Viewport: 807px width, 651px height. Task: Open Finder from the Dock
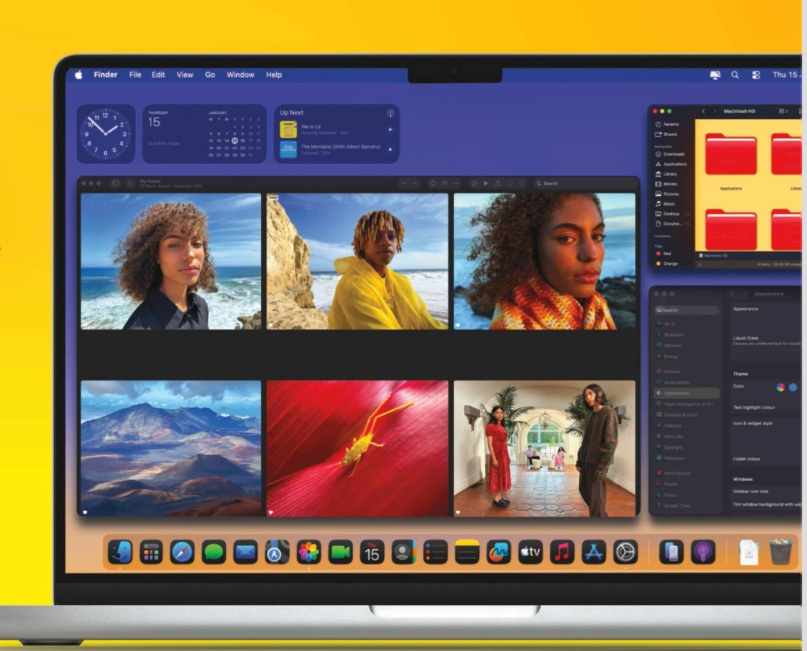pos(120,552)
